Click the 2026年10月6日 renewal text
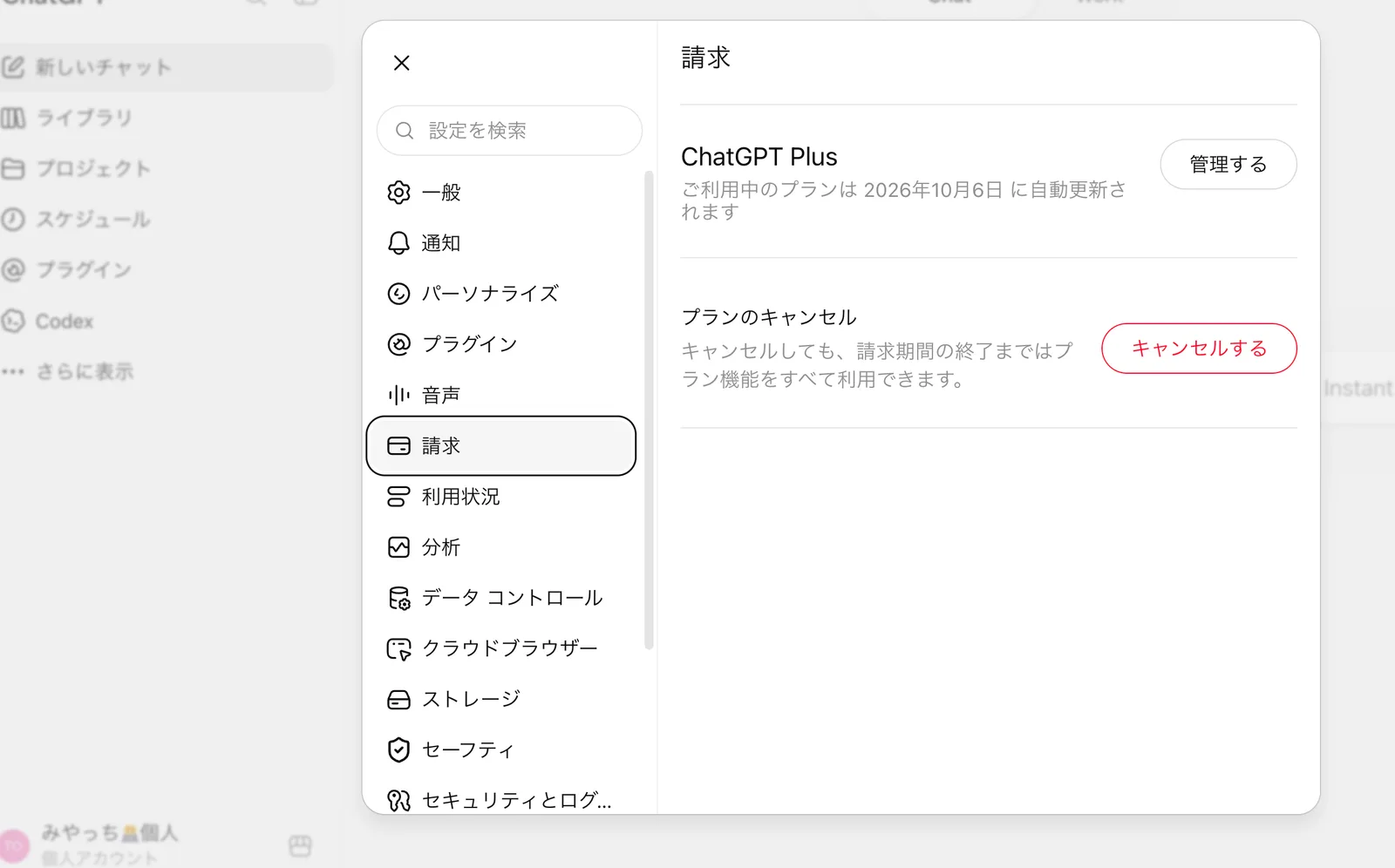 coord(933,190)
